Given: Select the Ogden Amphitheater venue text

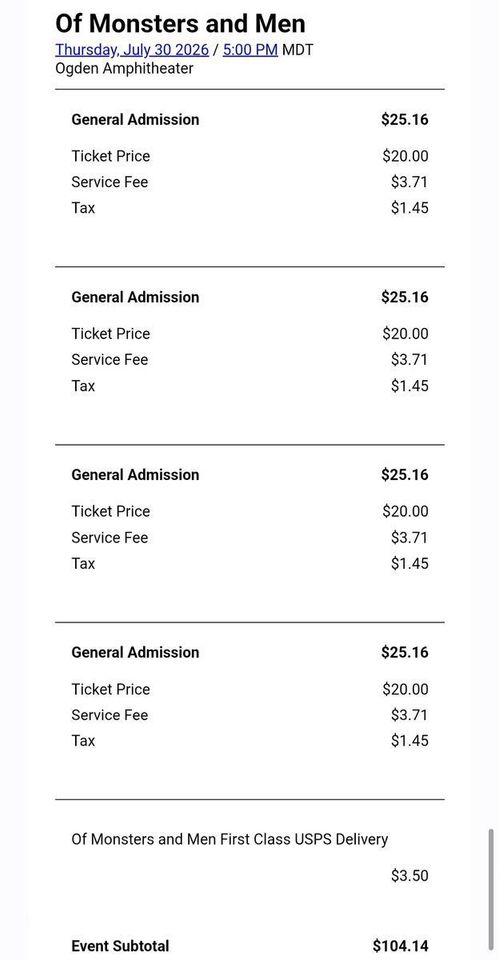Looking at the screenshot, I should click(124, 68).
